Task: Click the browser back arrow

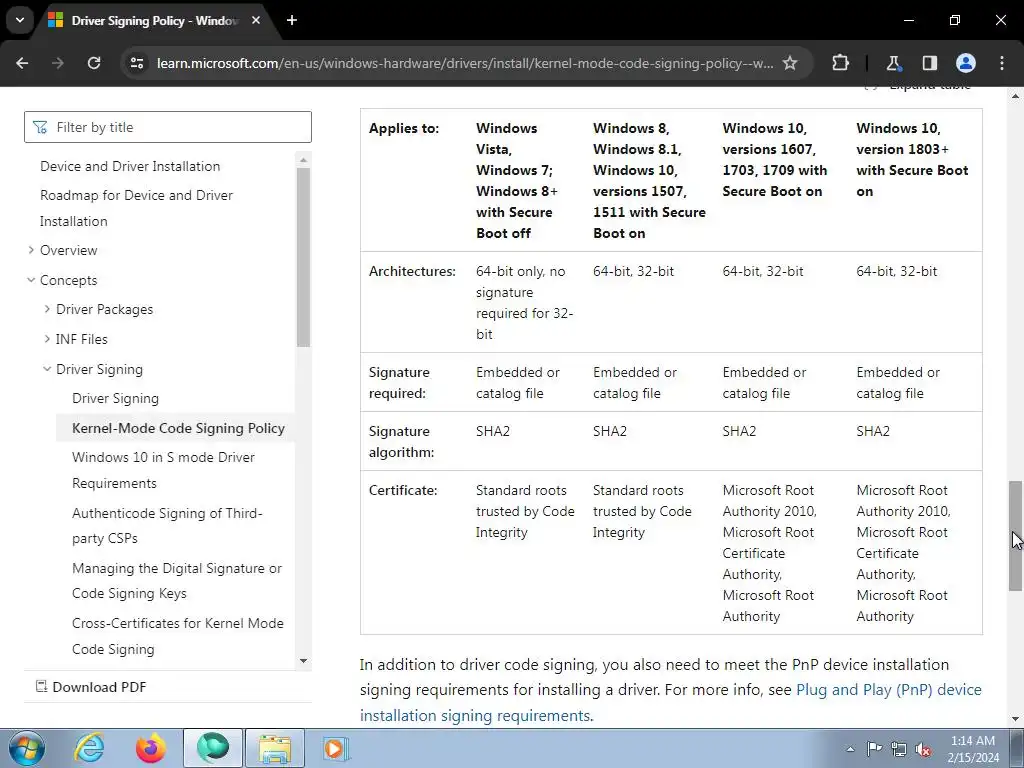Action: pos(22,63)
